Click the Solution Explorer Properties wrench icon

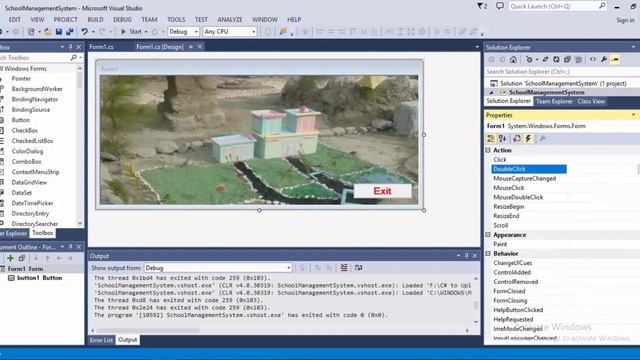point(604,60)
